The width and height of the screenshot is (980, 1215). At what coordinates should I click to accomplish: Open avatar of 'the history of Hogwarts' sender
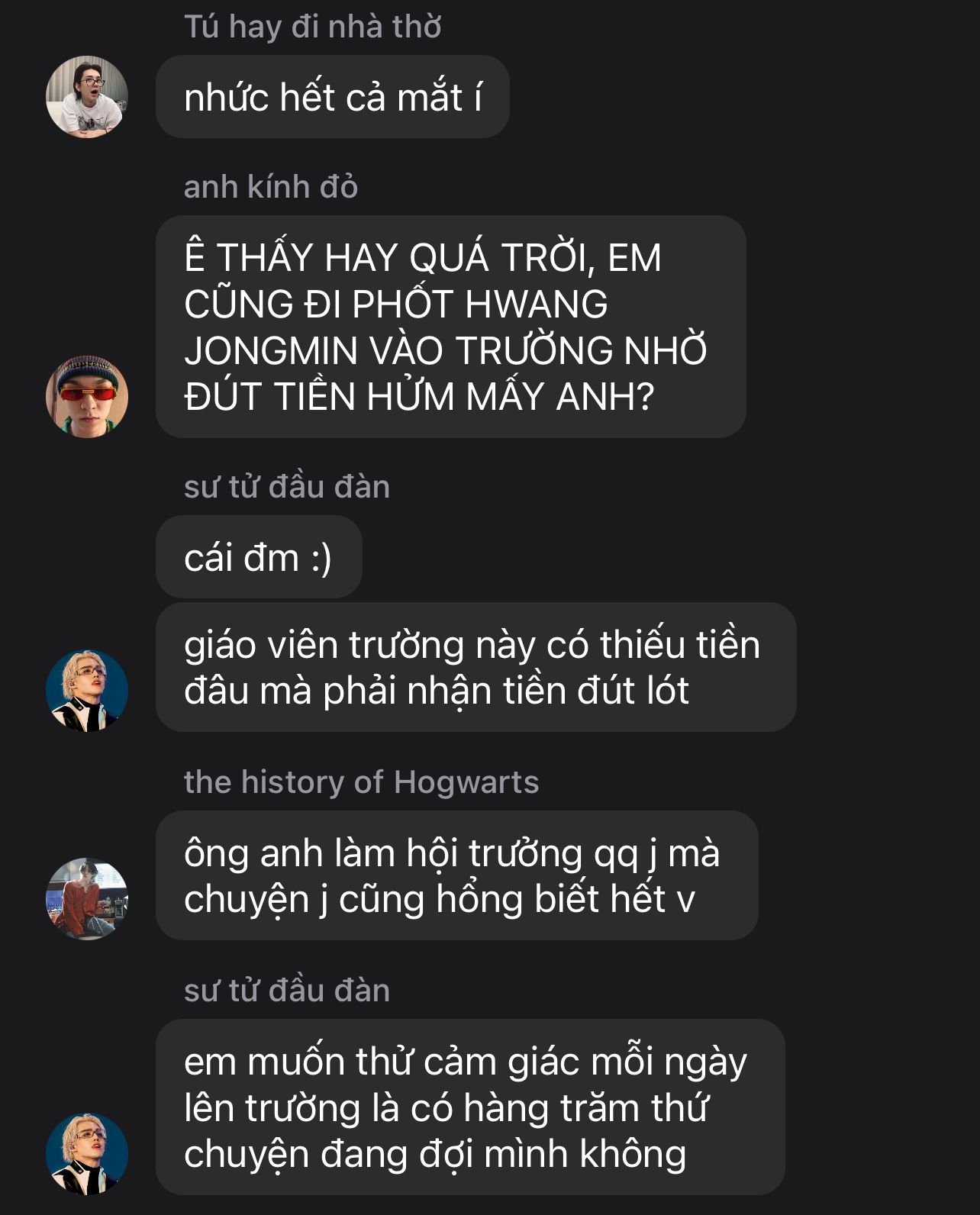pyautogui.click(x=86, y=898)
